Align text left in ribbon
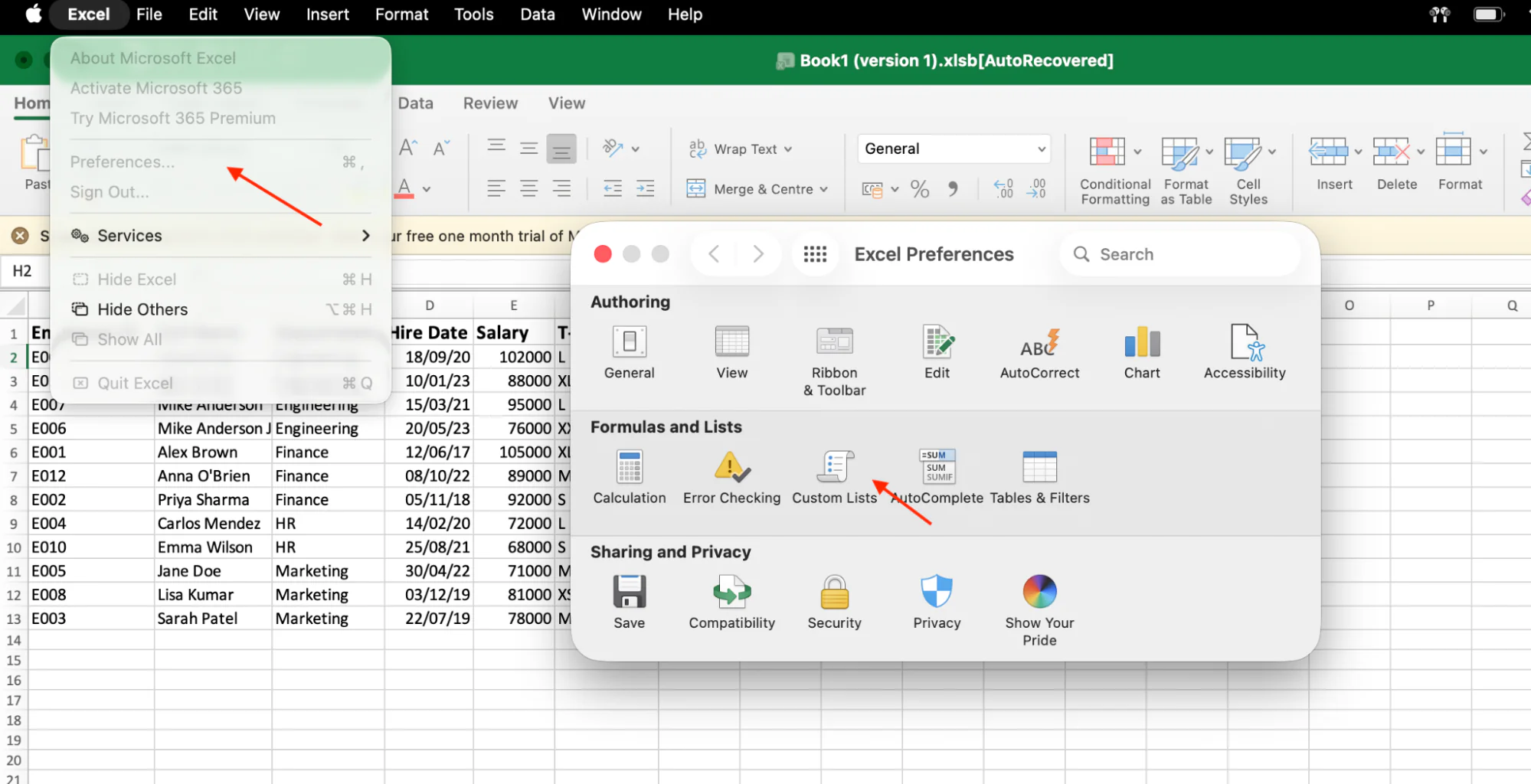The width and height of the screenshot is (1531, 784). 496,188
